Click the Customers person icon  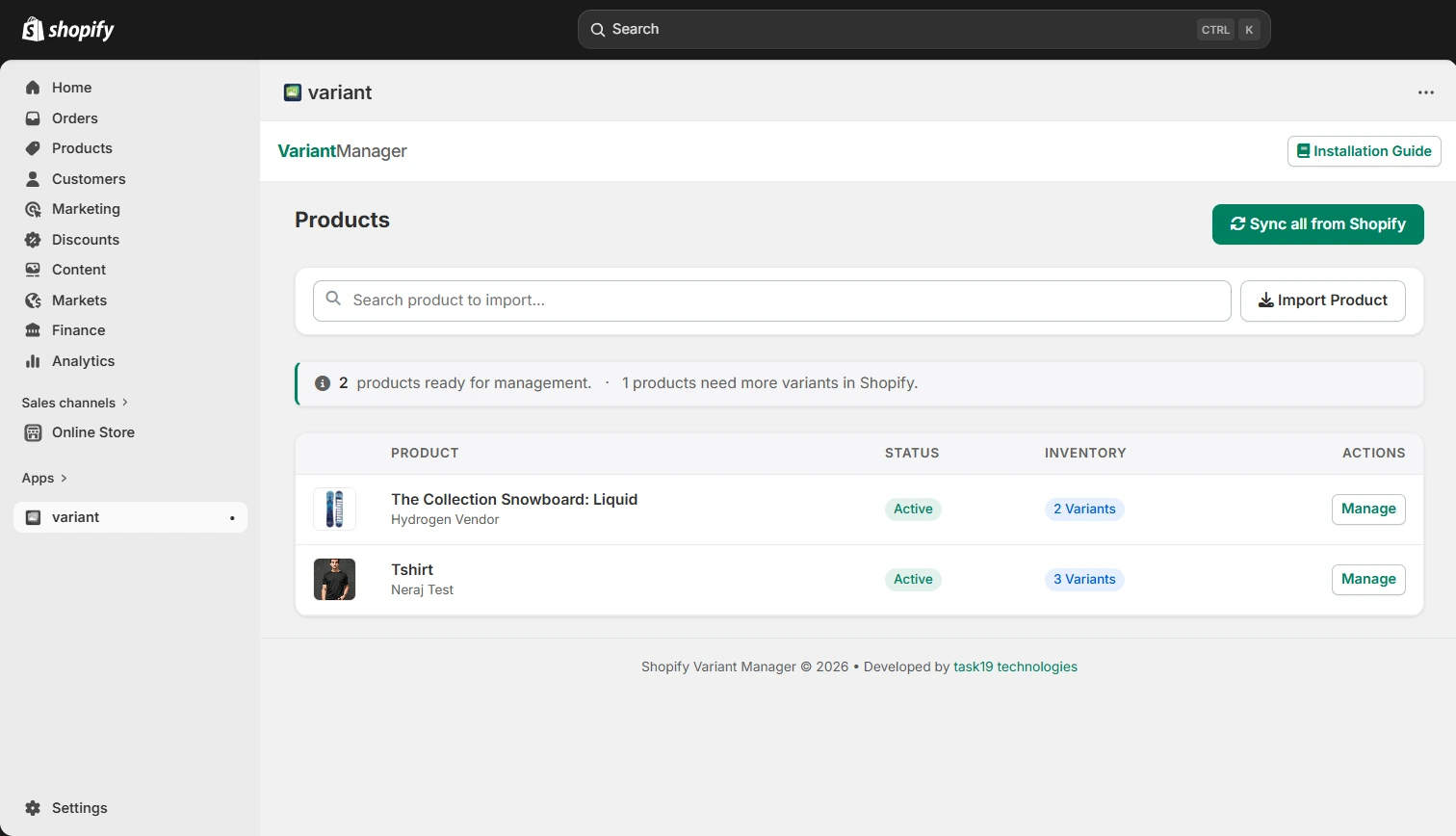tap(33, 179)
